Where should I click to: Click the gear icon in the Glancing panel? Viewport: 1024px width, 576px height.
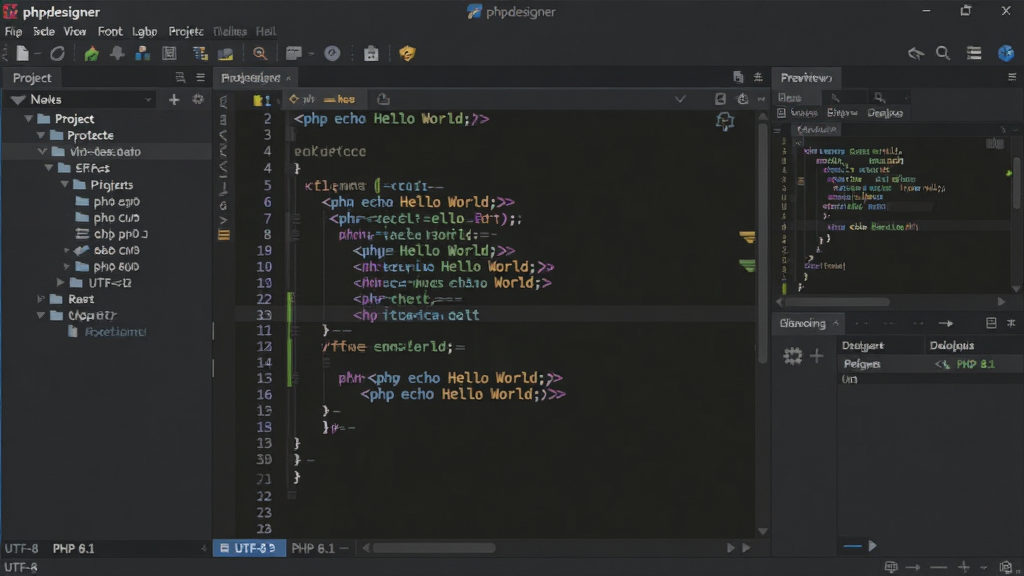tap(793, 356)
